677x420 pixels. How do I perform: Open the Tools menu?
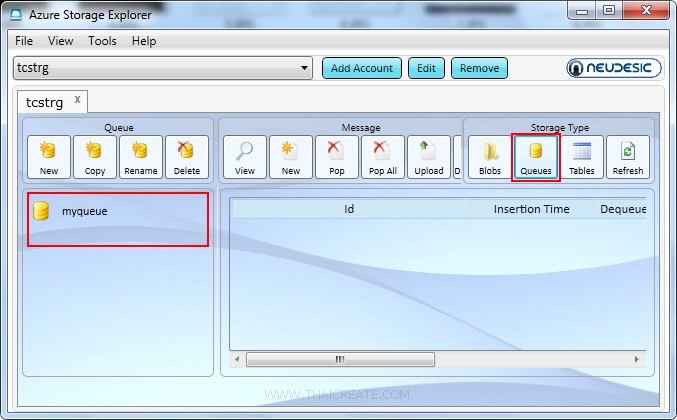102,41
